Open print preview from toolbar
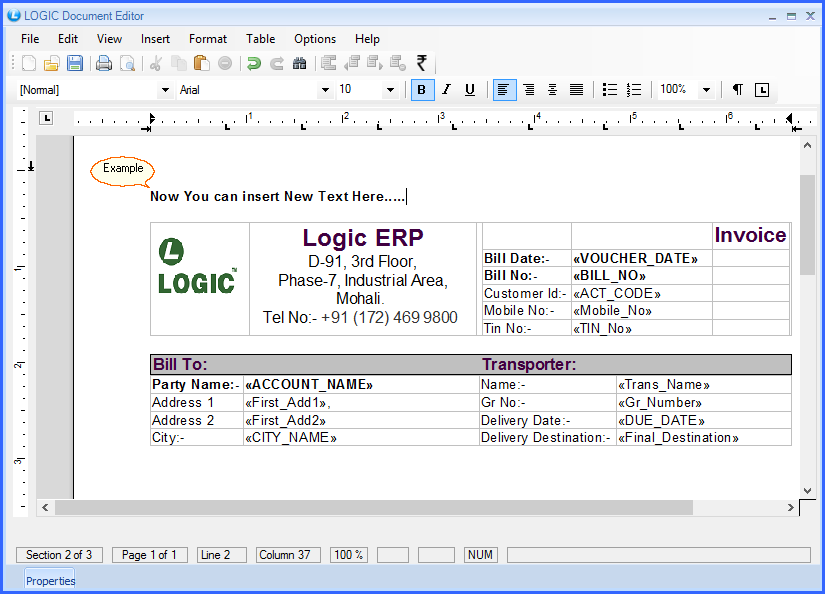This screenshot has height=594, width=825. (127, 63)
